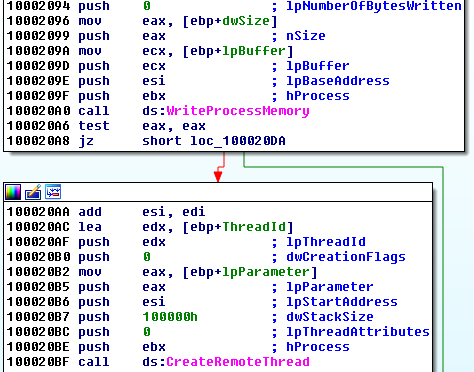The width and height of the screenshot is (474, 372).
Task: Click the lpStartAddress comment
Action: click(x=342, y=302)
